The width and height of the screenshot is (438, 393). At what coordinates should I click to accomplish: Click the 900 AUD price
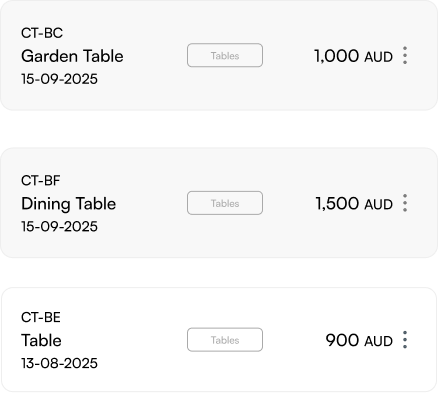359,340
